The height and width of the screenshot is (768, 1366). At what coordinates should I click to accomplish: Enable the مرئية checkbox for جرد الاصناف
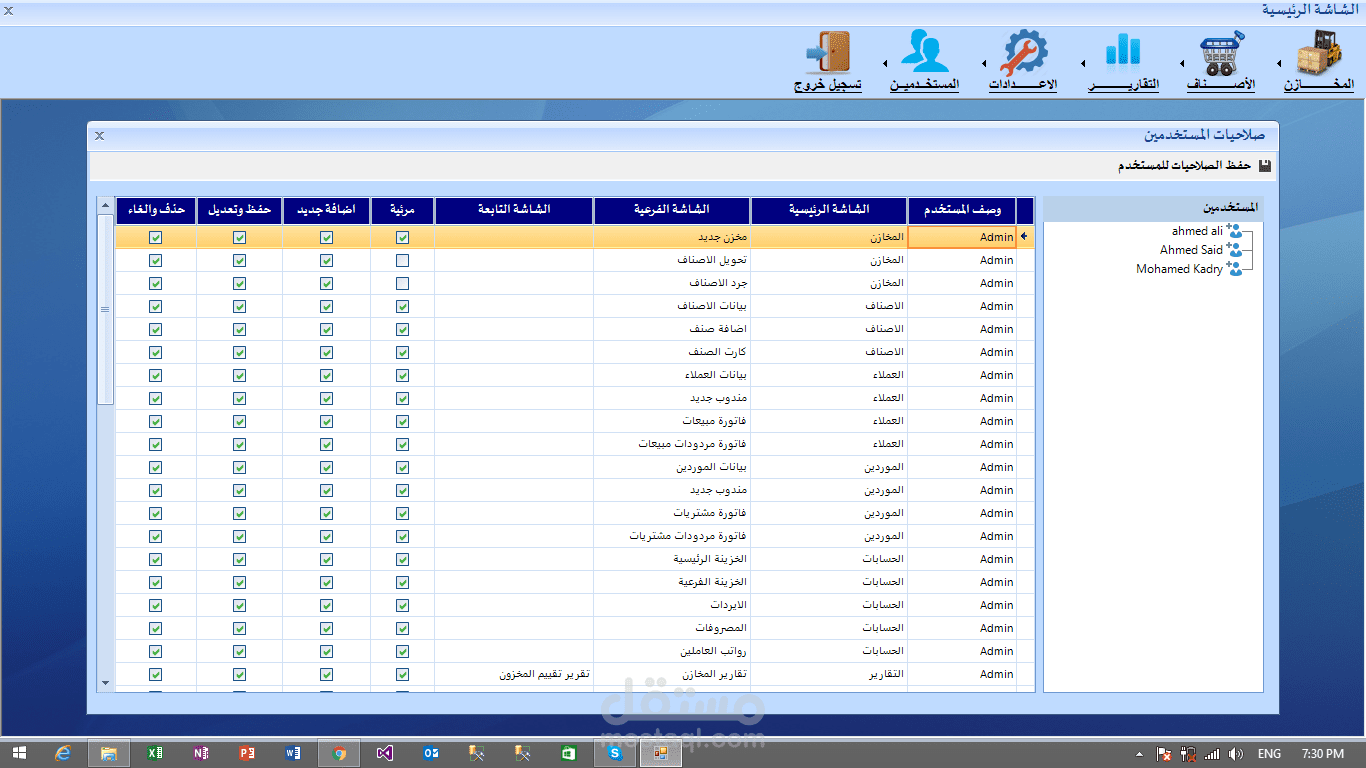[403, 283]
